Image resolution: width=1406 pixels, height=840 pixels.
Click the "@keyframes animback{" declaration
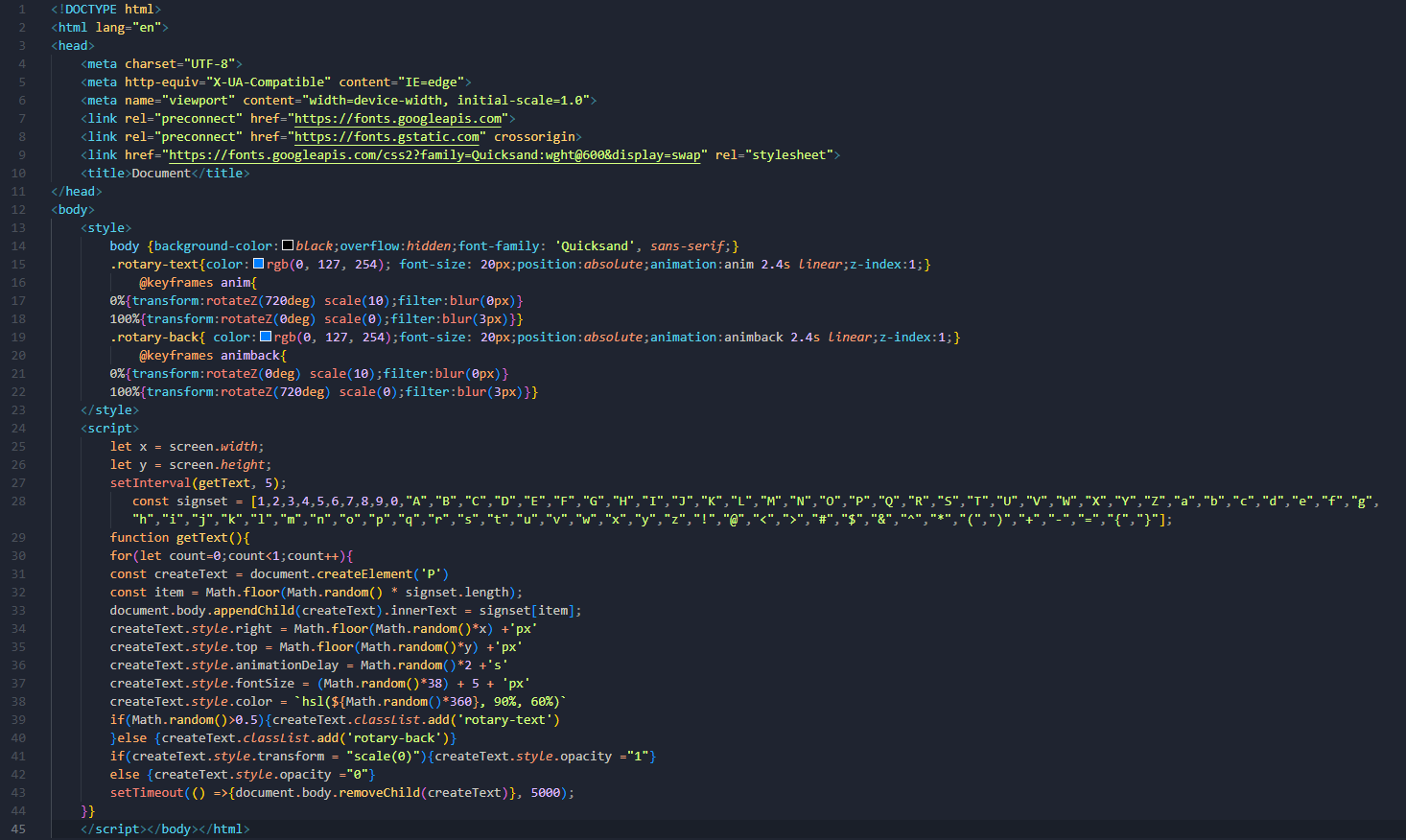coord(213,356)
